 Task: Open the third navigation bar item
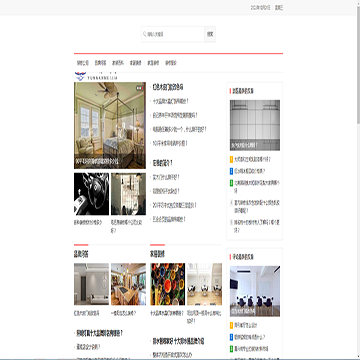(118, 63)
